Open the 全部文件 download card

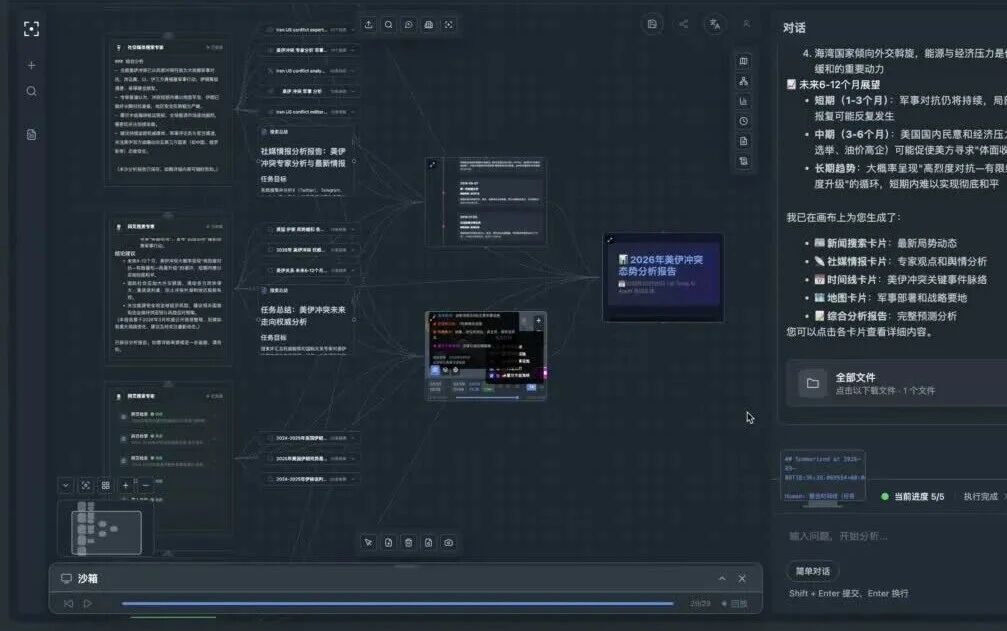click(897, 383)
